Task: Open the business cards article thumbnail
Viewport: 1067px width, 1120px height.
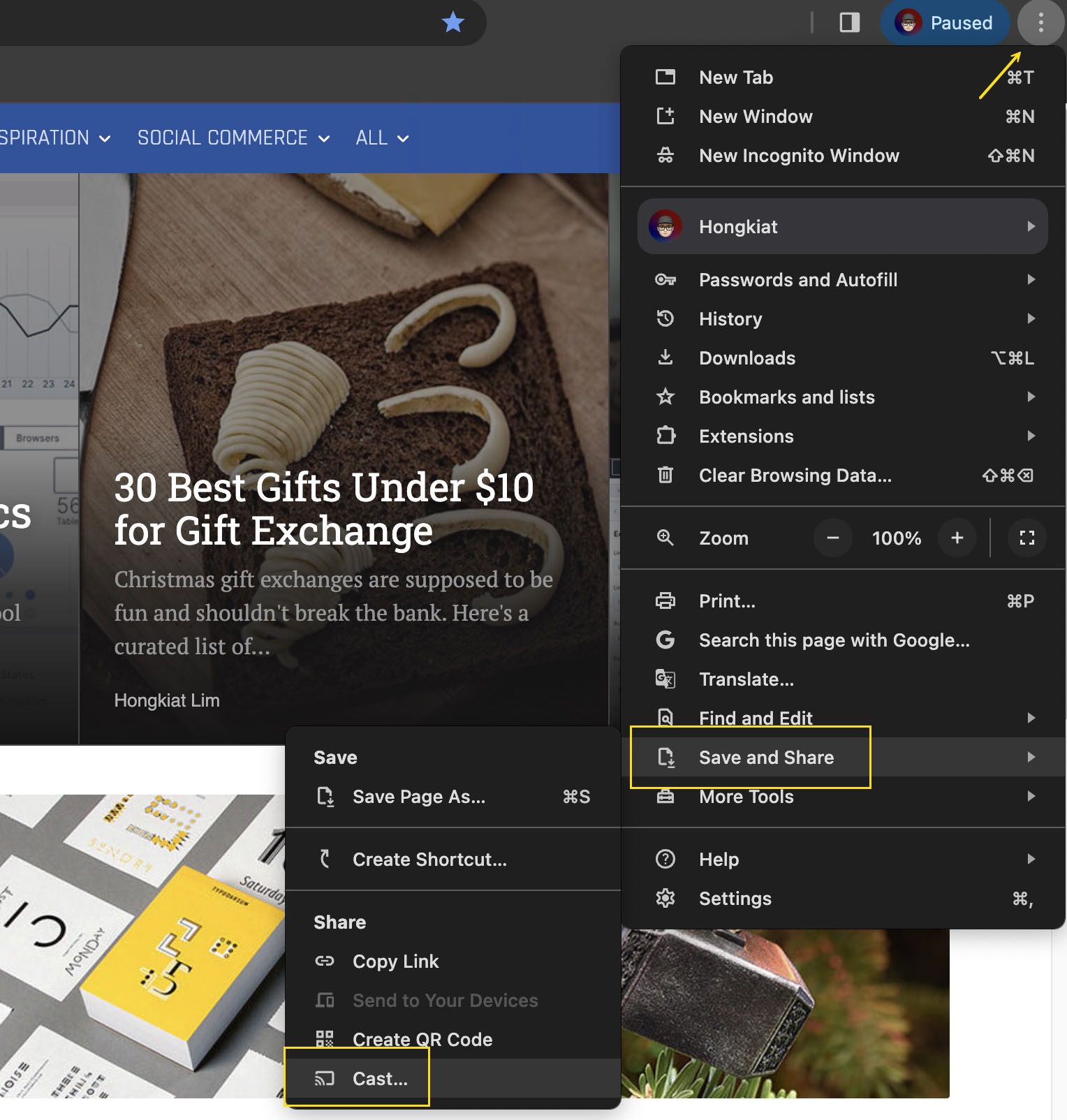Action: (x=143, y=946)
